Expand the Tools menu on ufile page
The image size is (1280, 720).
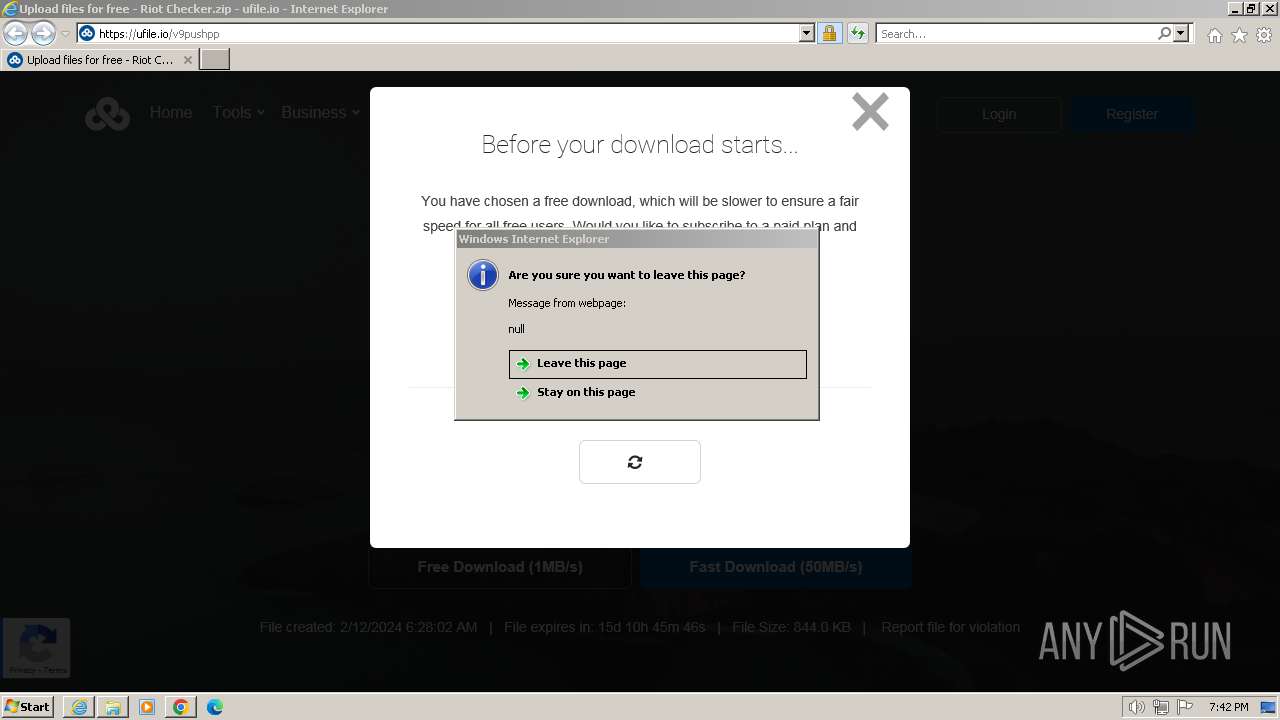coord(238,113)
